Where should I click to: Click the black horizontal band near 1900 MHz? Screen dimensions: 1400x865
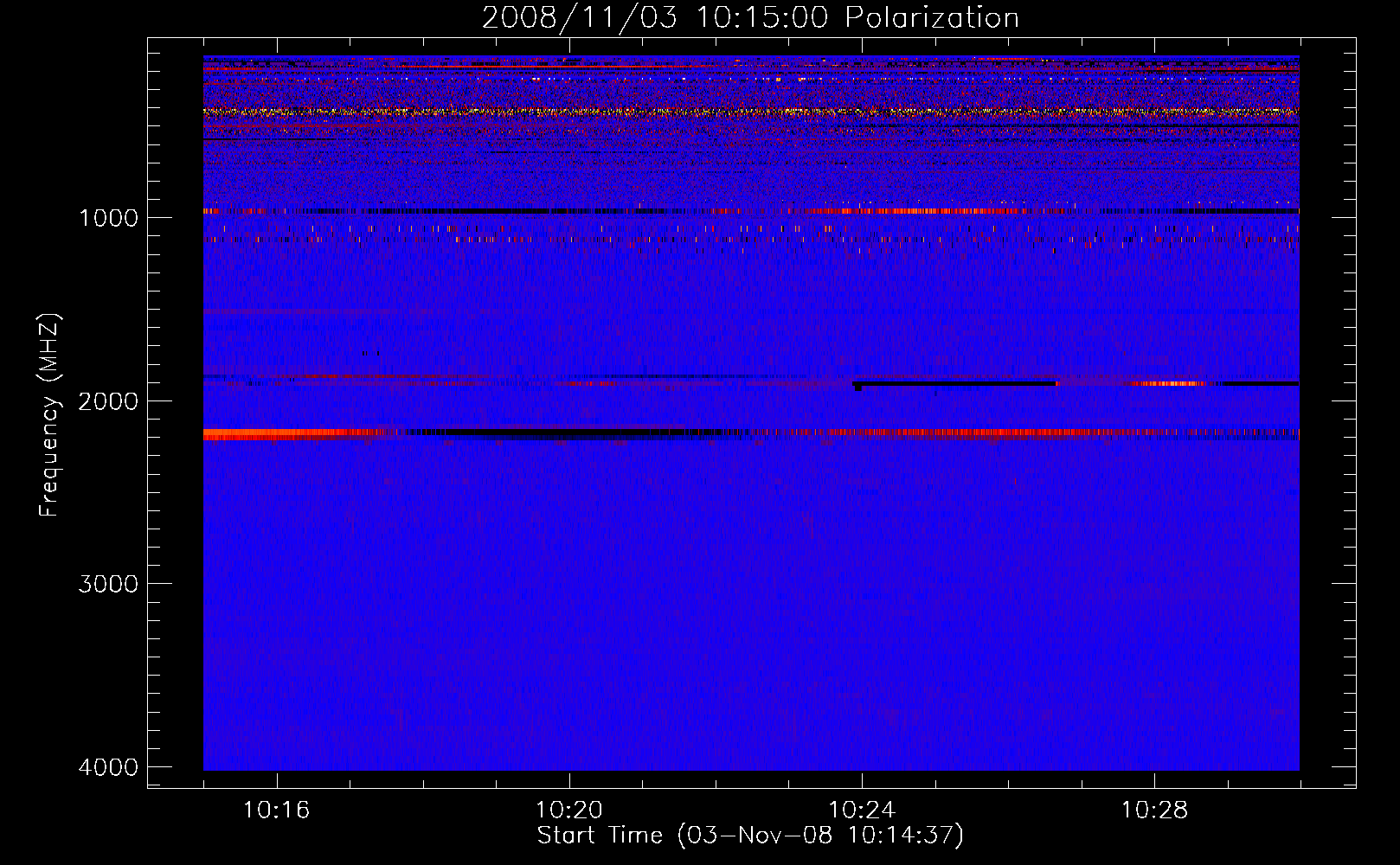tap(955, 383)
